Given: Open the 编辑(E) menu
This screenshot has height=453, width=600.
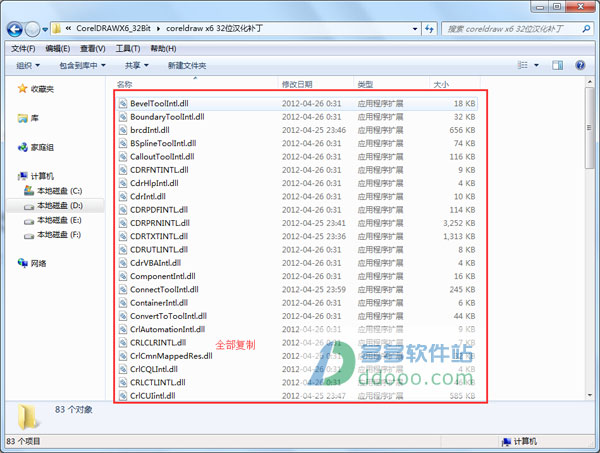Looking at the screenshot, I should pyautogui.click(x=57, y=49).
